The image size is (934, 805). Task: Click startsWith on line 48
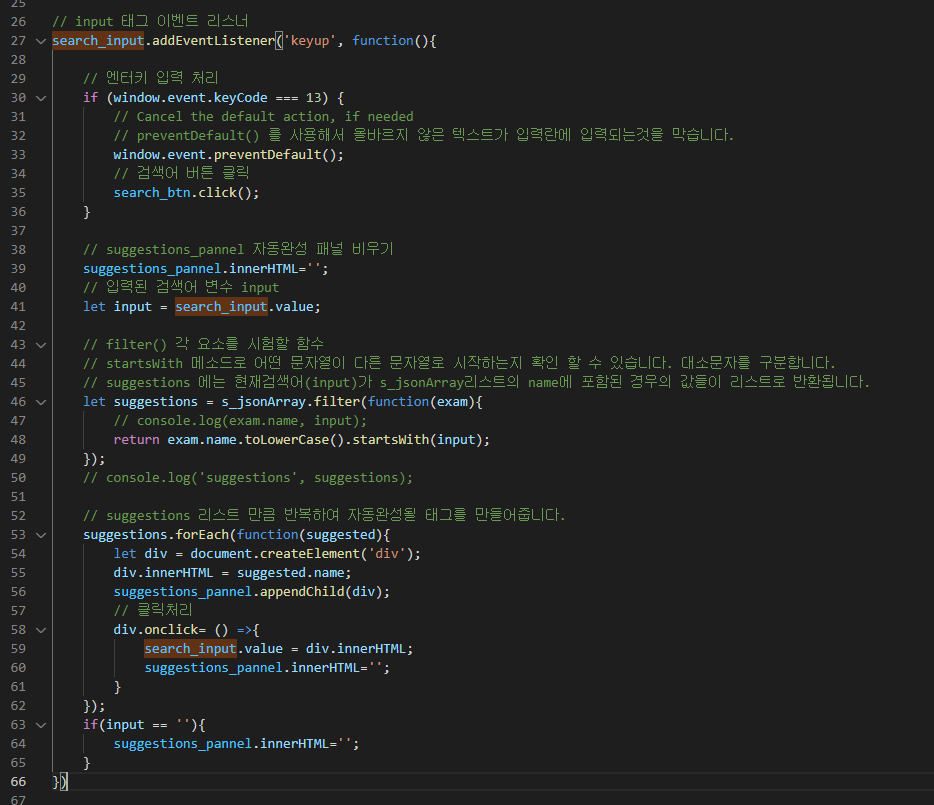tap(391, 440)
